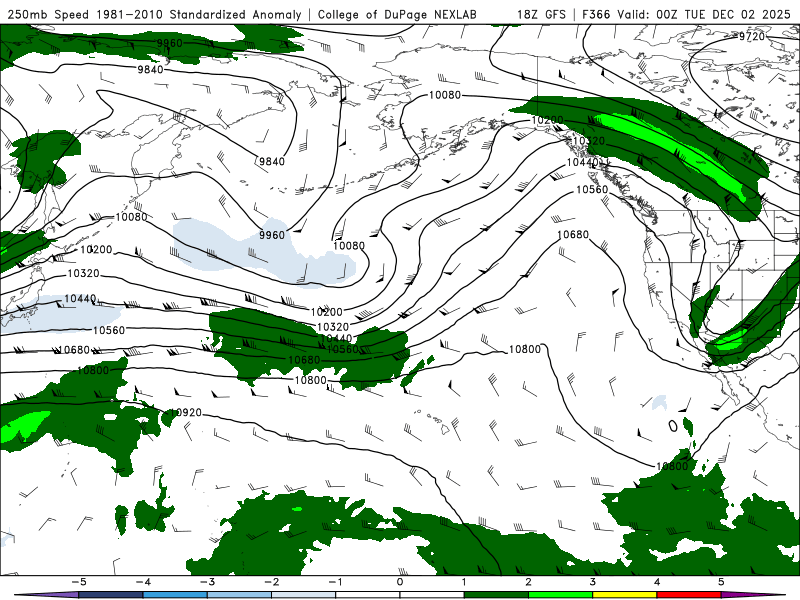Click the medium blue colorbar swatch between -4 and -3

(175, 595)
